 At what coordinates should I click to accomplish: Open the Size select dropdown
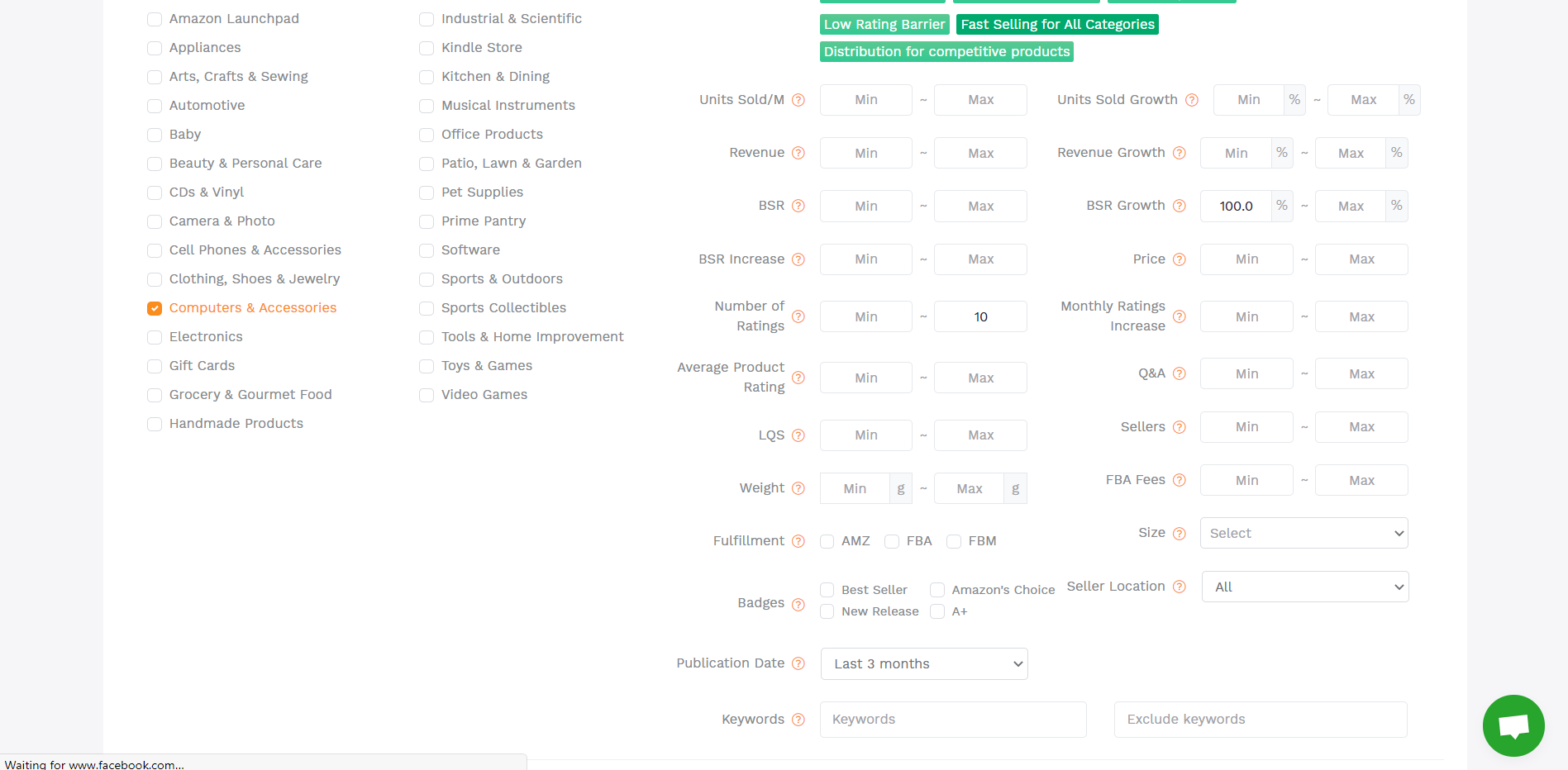click(x=1304, y=533)
